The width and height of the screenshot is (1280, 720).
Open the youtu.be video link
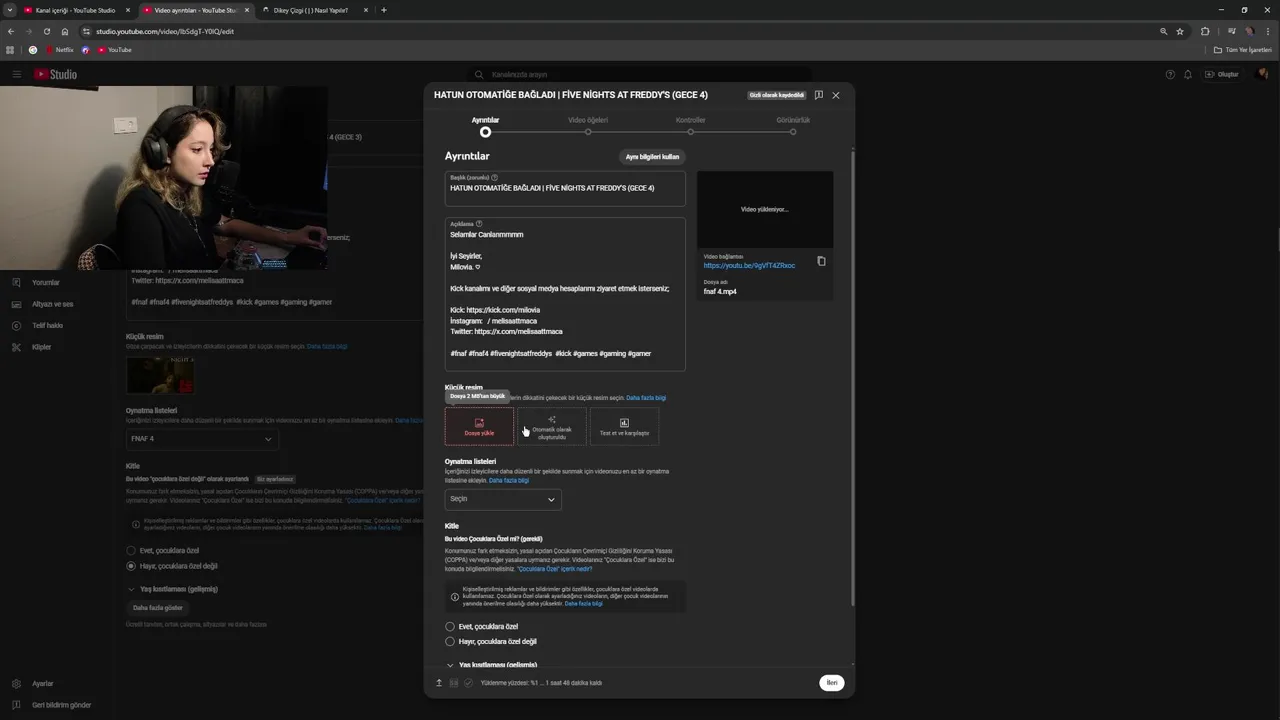749,266
